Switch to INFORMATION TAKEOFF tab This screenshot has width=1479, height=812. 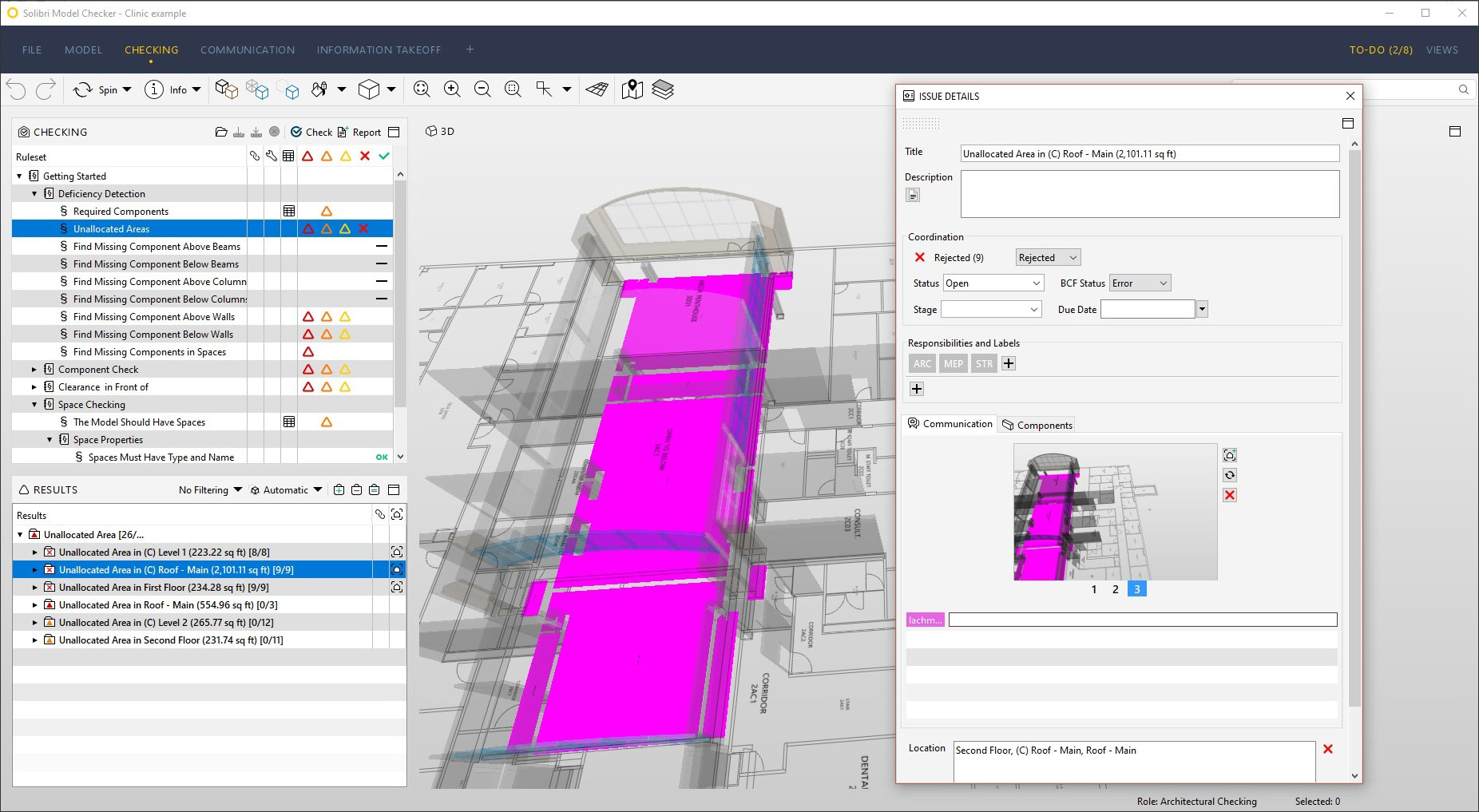click(379, 50)
